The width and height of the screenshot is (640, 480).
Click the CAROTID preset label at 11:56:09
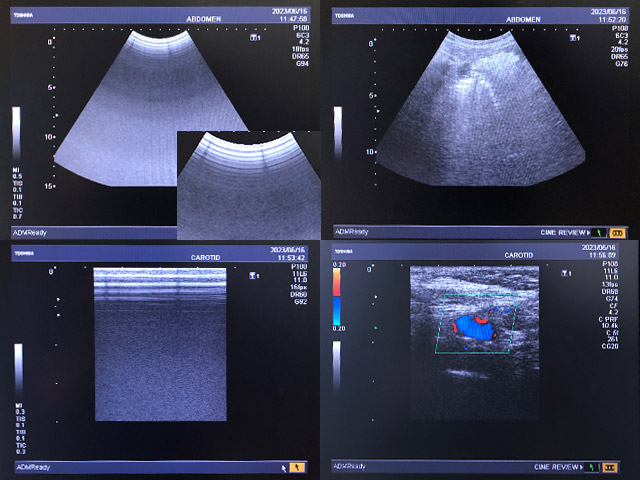click(519, 255)
